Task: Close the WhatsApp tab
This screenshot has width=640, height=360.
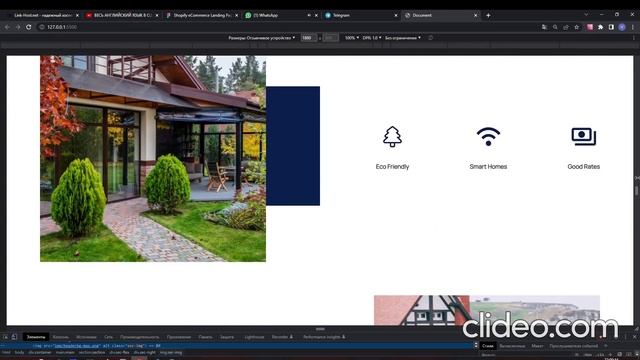Action: (x=316, y=15)
